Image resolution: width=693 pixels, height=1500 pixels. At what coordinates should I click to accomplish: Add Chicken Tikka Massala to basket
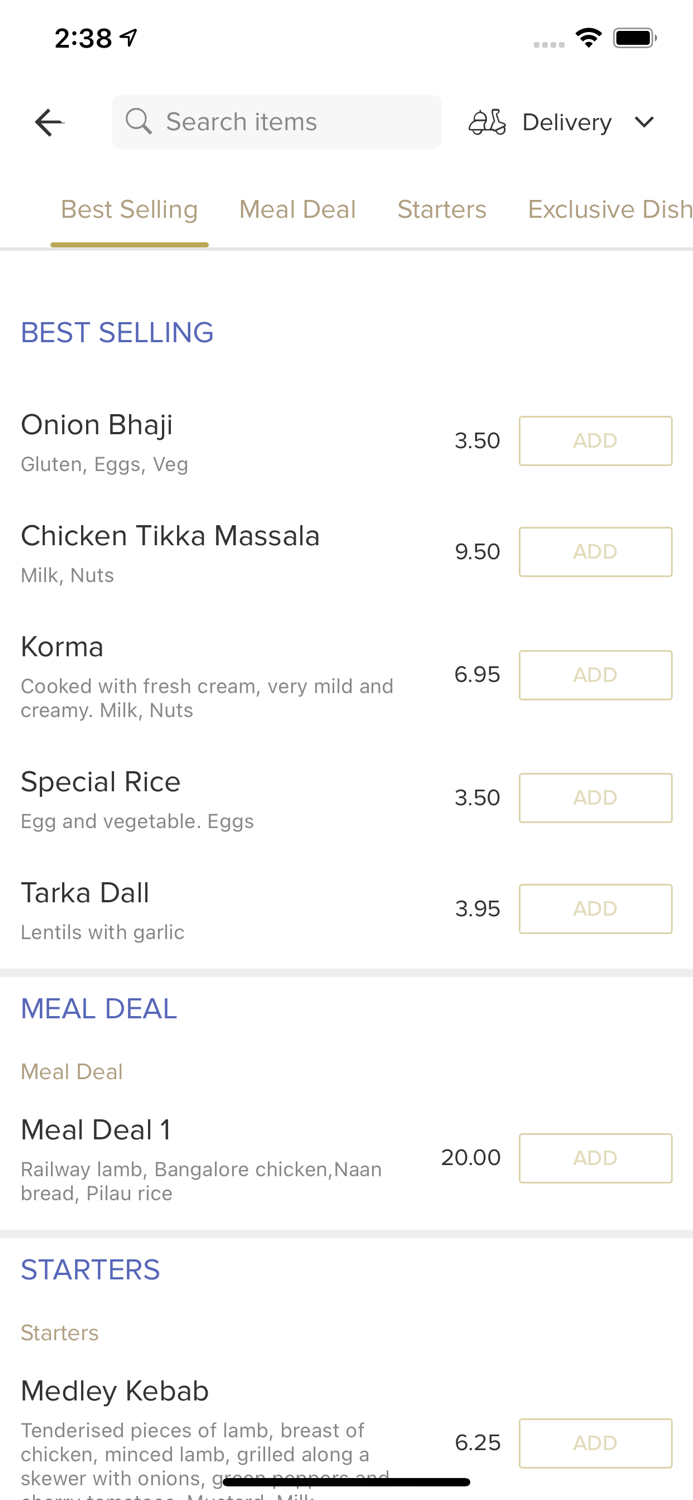tap(595, 552)
